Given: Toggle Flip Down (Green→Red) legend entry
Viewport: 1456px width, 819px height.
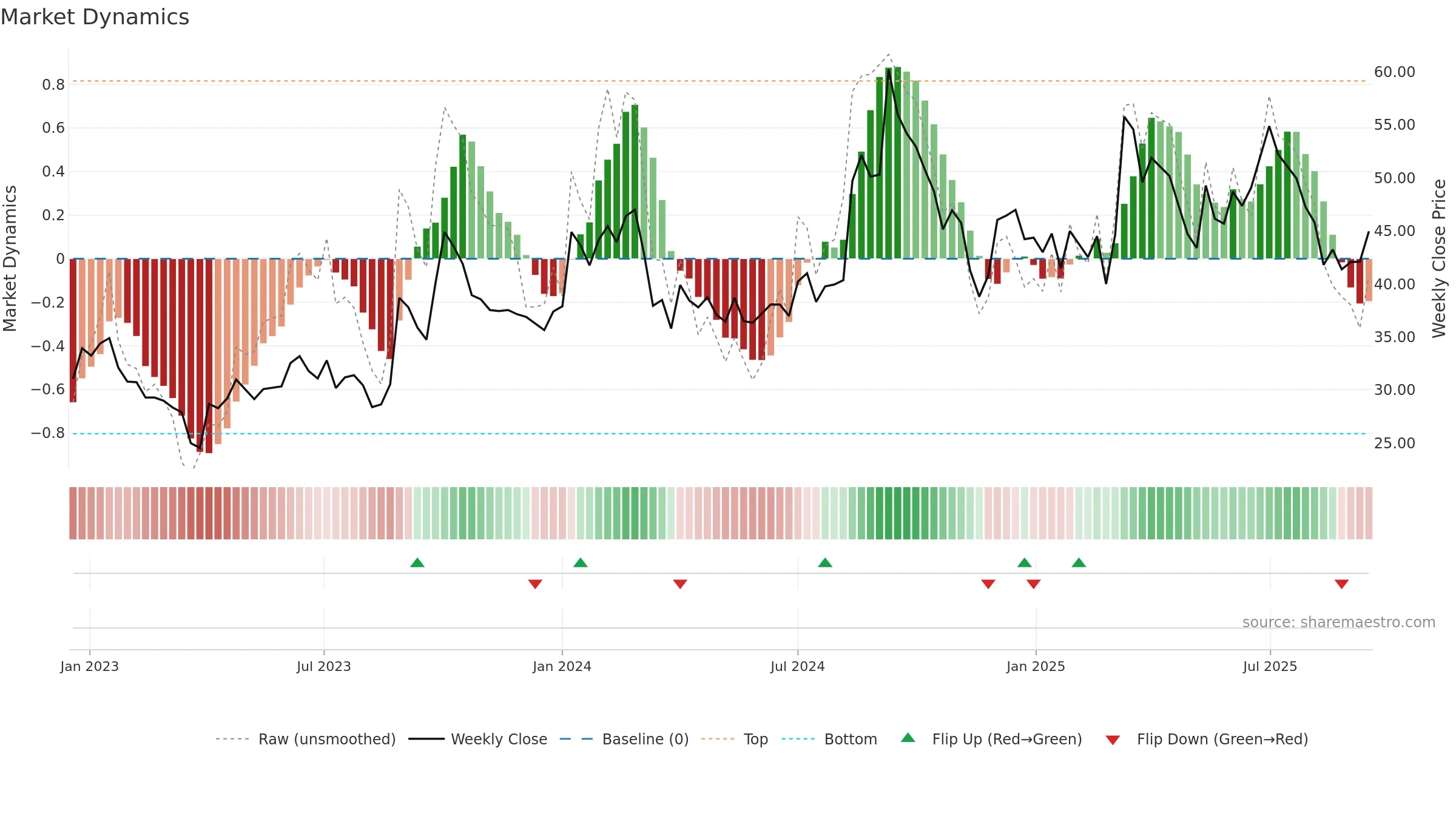Looking at the screenshot, I should click(1206, 739).
